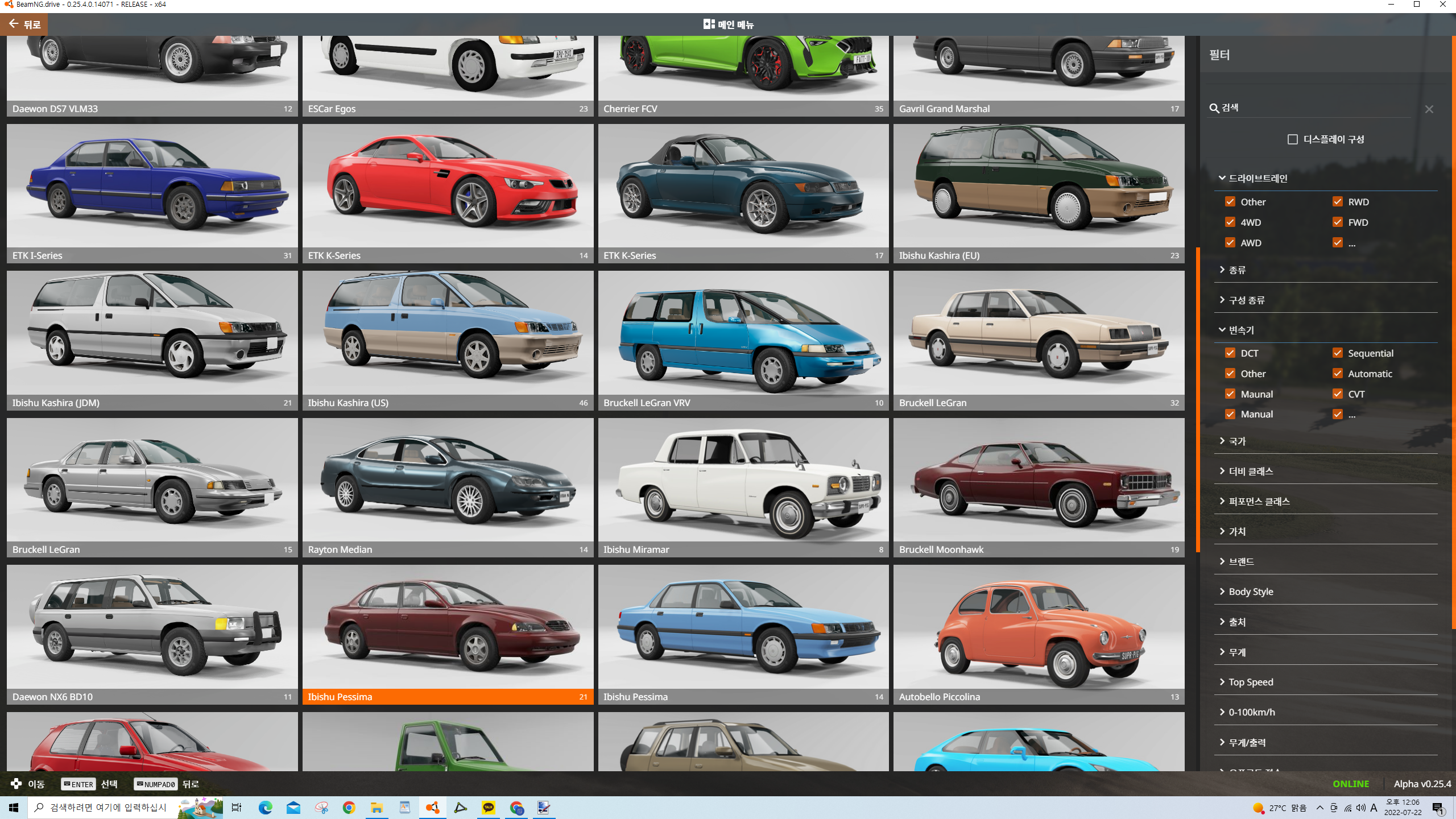Screen dimensions: 1456x819
Task: Toggle the Sequential transmission checkbox
Action: (x=1338, y=353)
